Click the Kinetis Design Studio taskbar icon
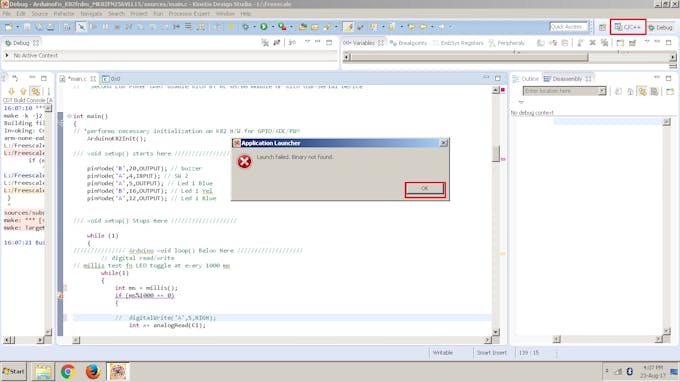This screenshot has height=382, width=680. [118, 372]
